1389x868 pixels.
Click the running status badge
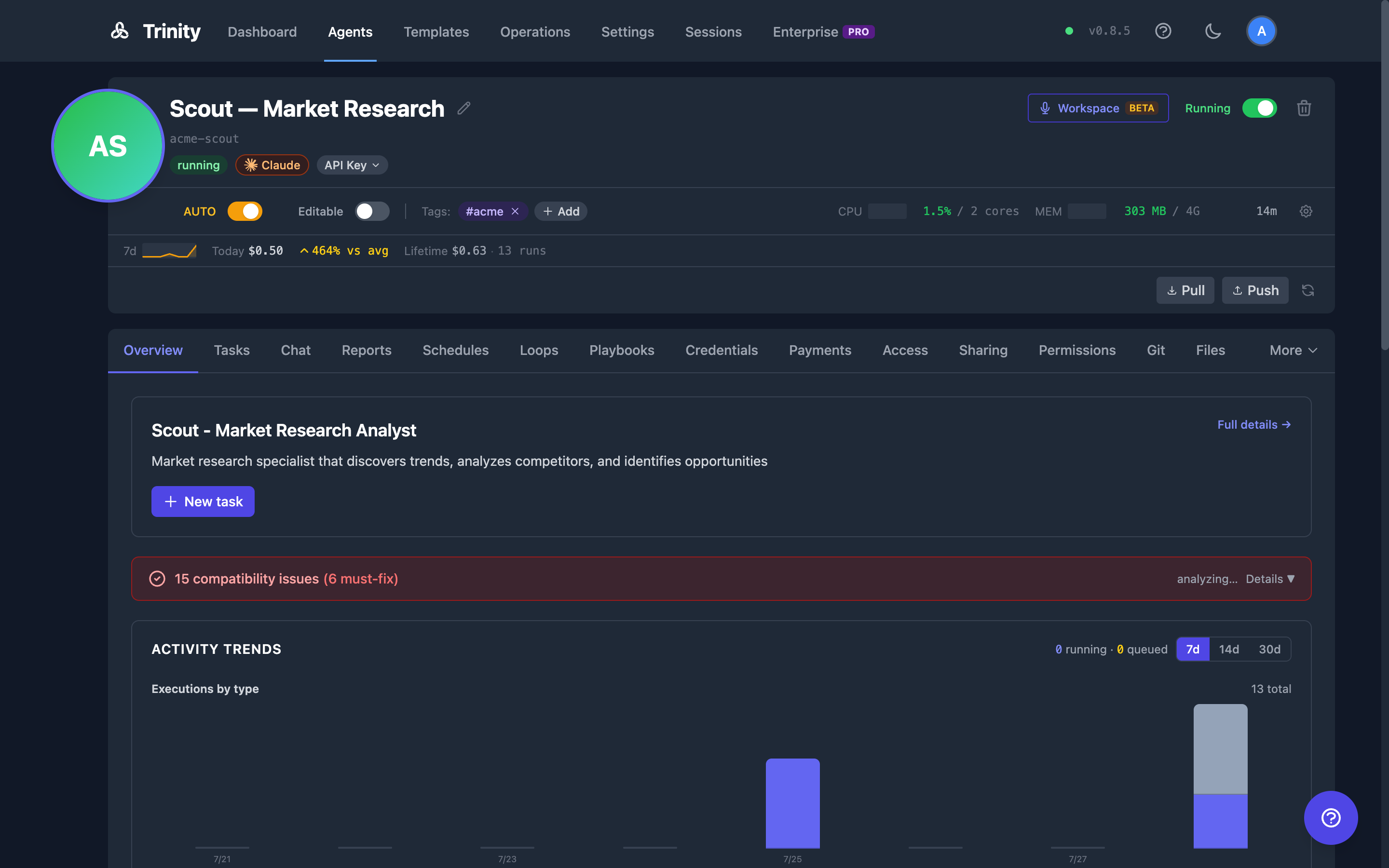click(199, 165)
